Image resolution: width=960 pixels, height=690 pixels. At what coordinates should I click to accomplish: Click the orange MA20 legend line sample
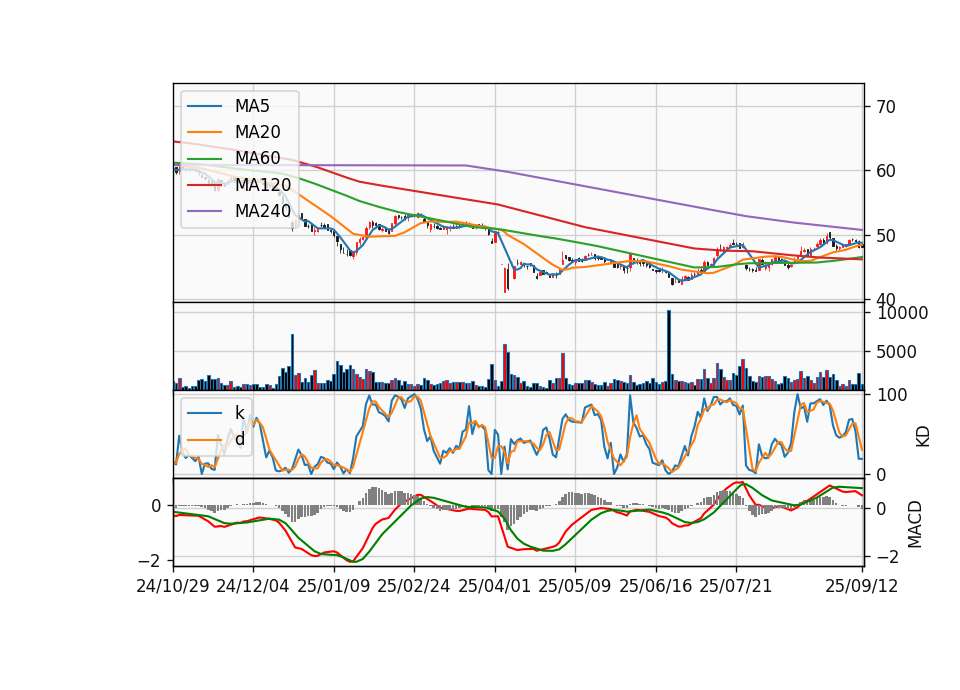point(204,132)
